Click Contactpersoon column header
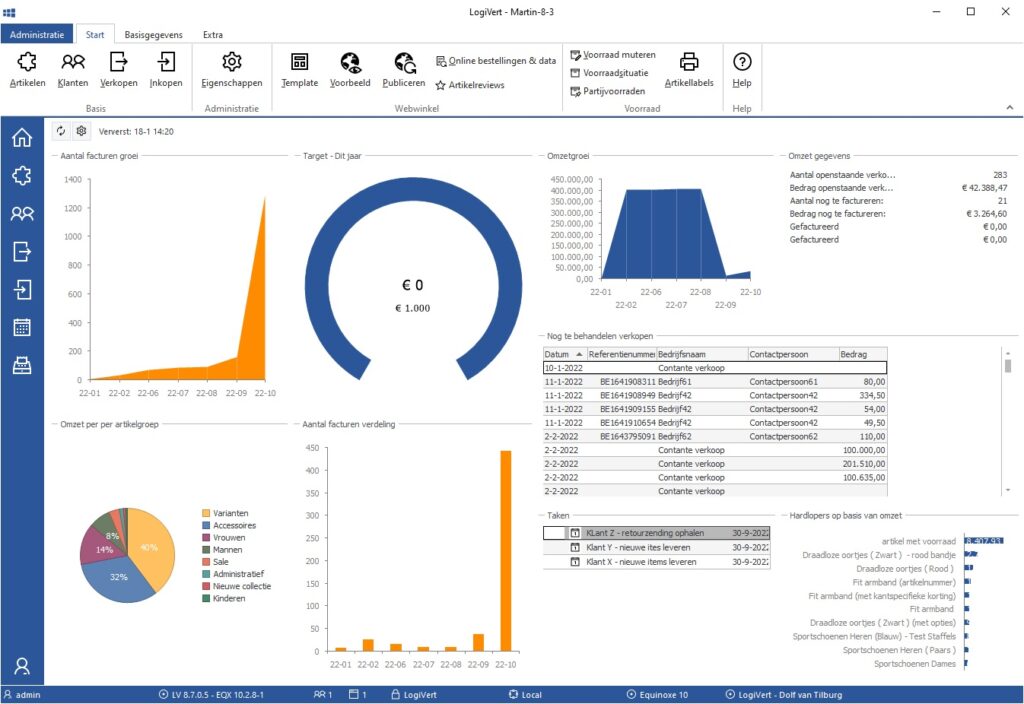Viewport: 1024px width, 704px height. point(793,354)
